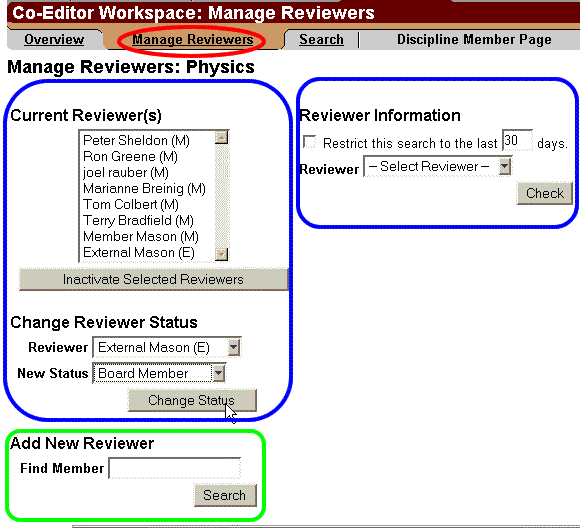580x528 pixels.
Task: Open the Change Reviewer Status Reviewer dropdown
Action: click(x=167, y=347)
